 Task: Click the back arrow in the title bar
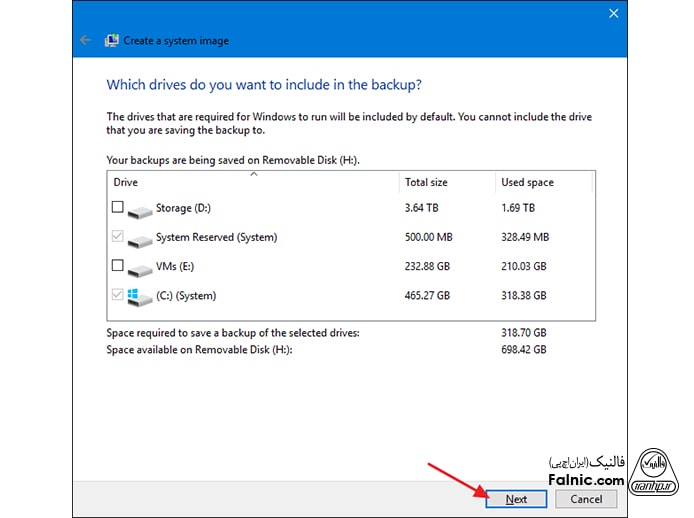[85, 40]
